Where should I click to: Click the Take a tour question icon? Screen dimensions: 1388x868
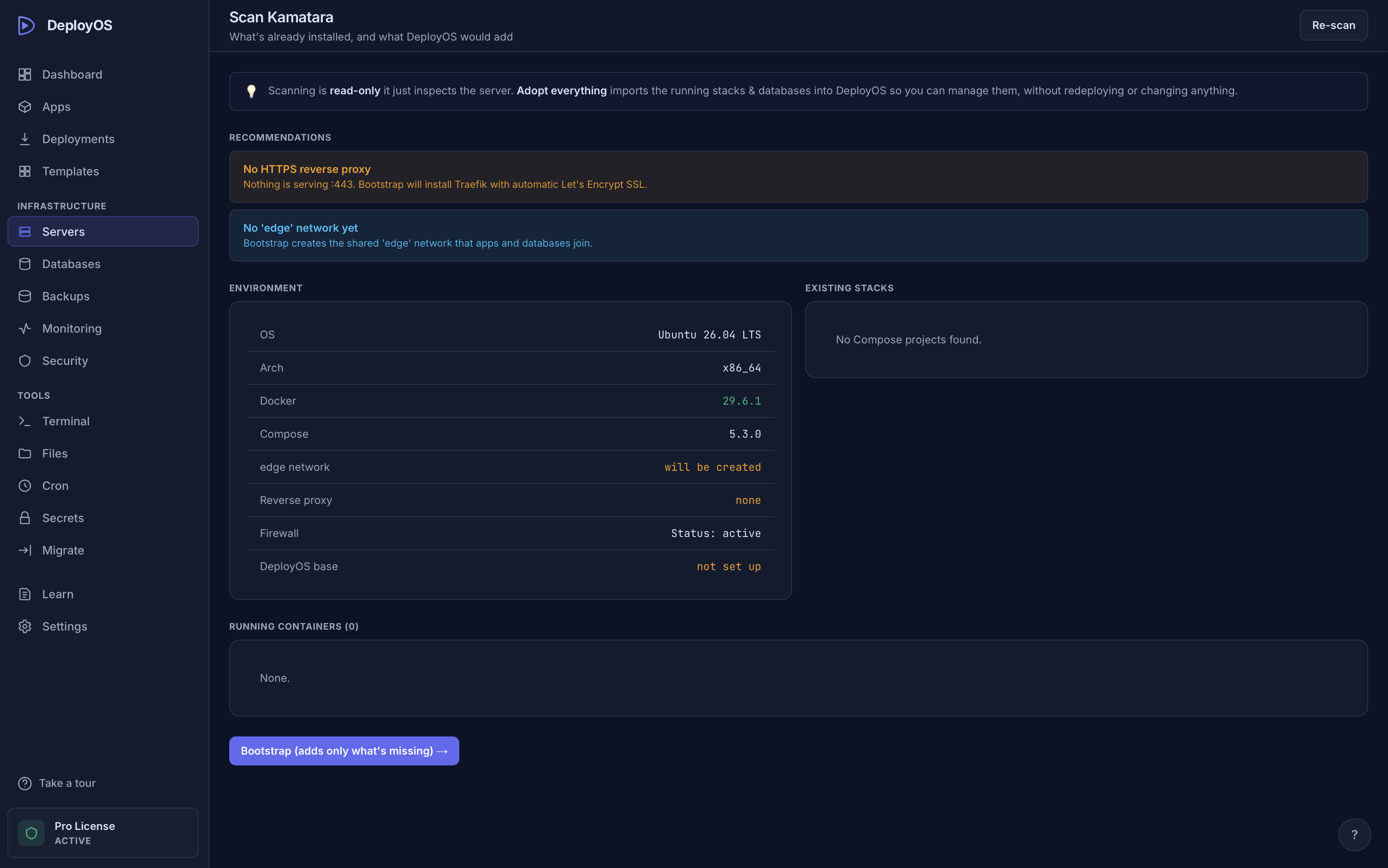pyautogui.click(x=25, y=783)
